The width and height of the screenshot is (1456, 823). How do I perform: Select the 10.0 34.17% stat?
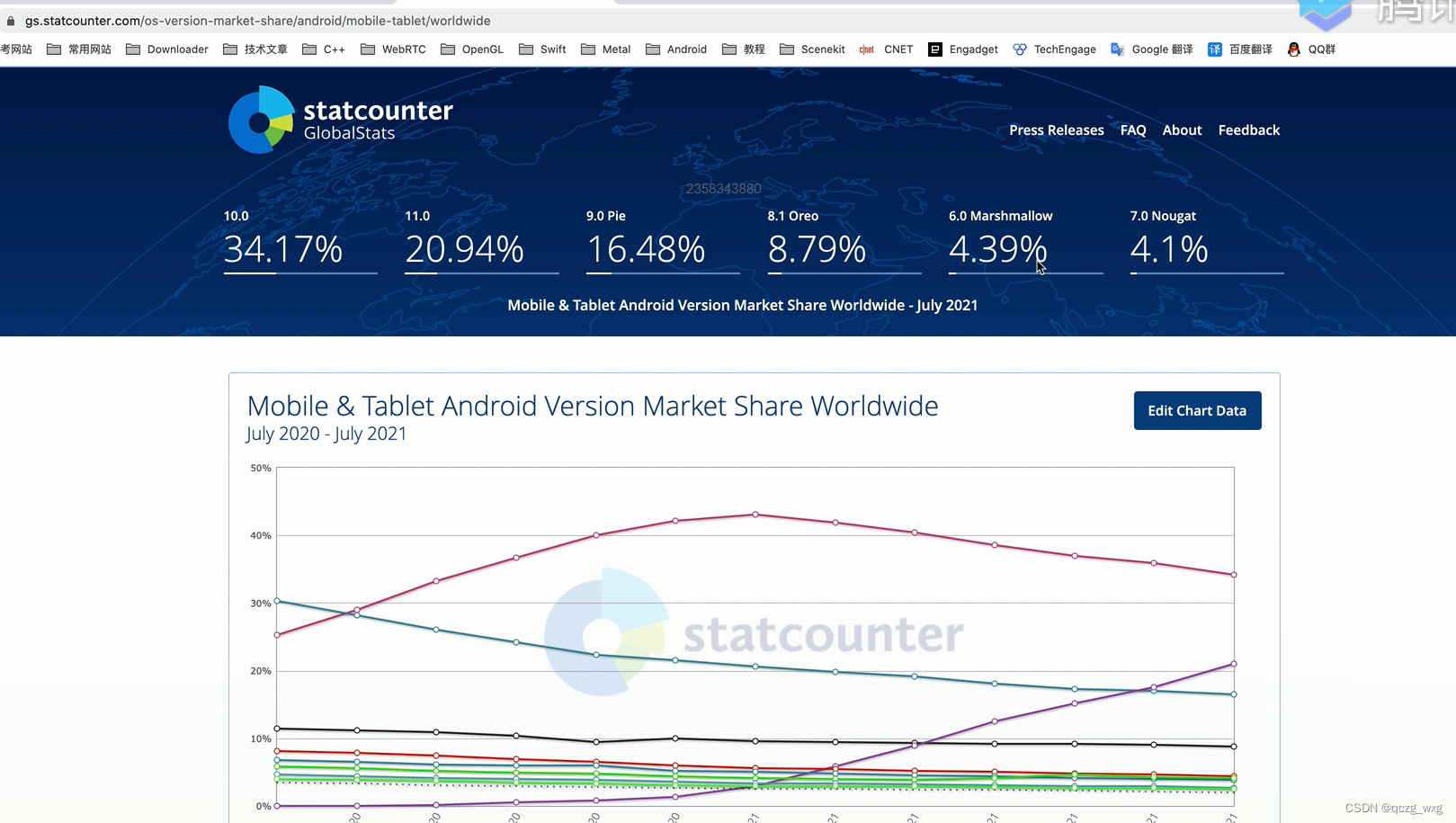[300, 241]
